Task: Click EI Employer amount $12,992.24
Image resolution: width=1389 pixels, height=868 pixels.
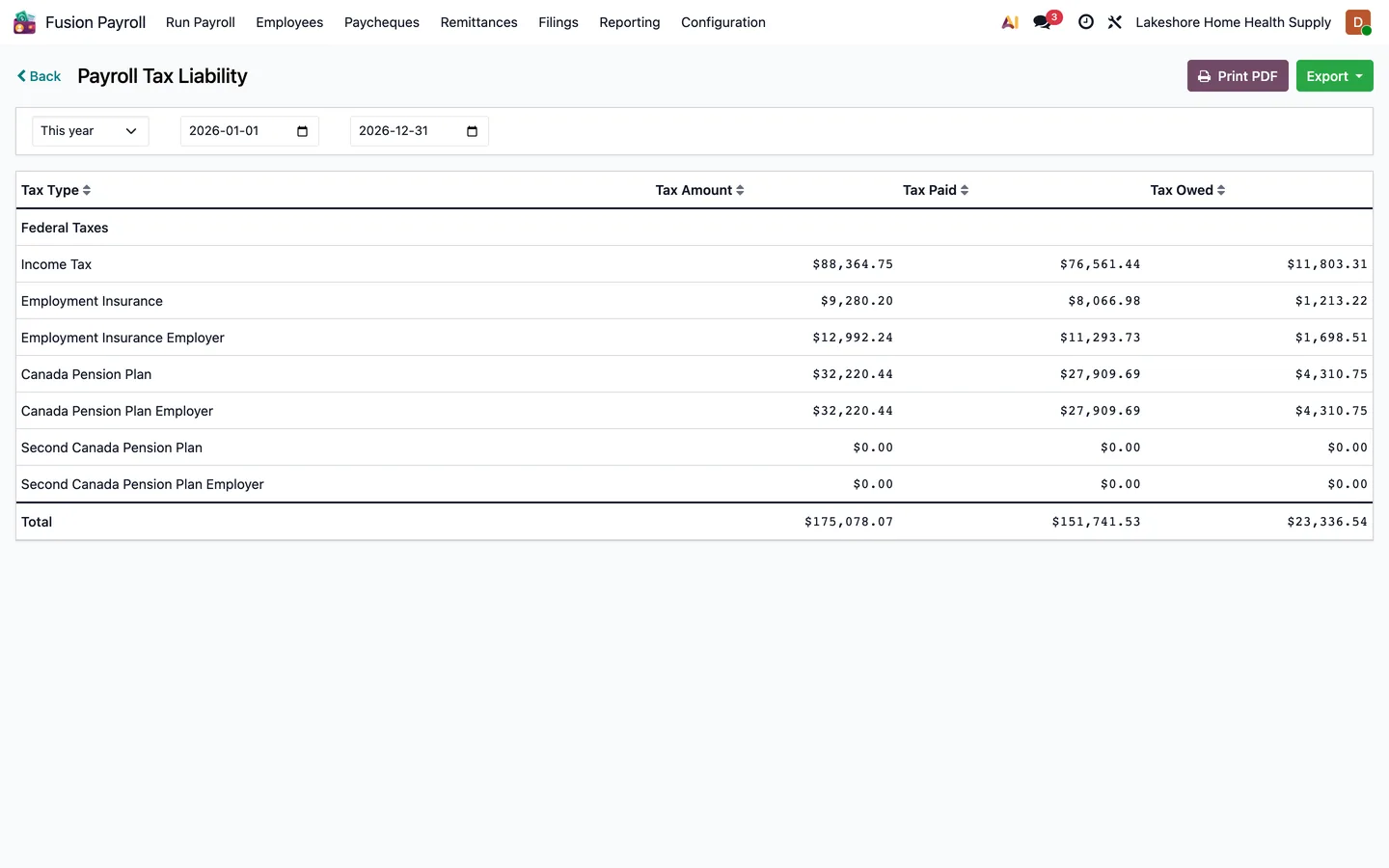Action: pos(853,338)
